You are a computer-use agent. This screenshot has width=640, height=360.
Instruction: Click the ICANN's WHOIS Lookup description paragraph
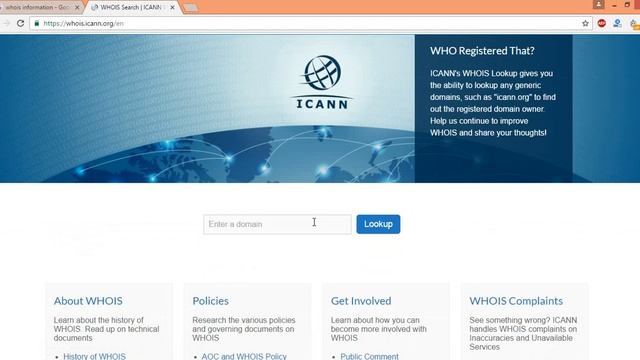pyautogui.click(x=493, y=103)
